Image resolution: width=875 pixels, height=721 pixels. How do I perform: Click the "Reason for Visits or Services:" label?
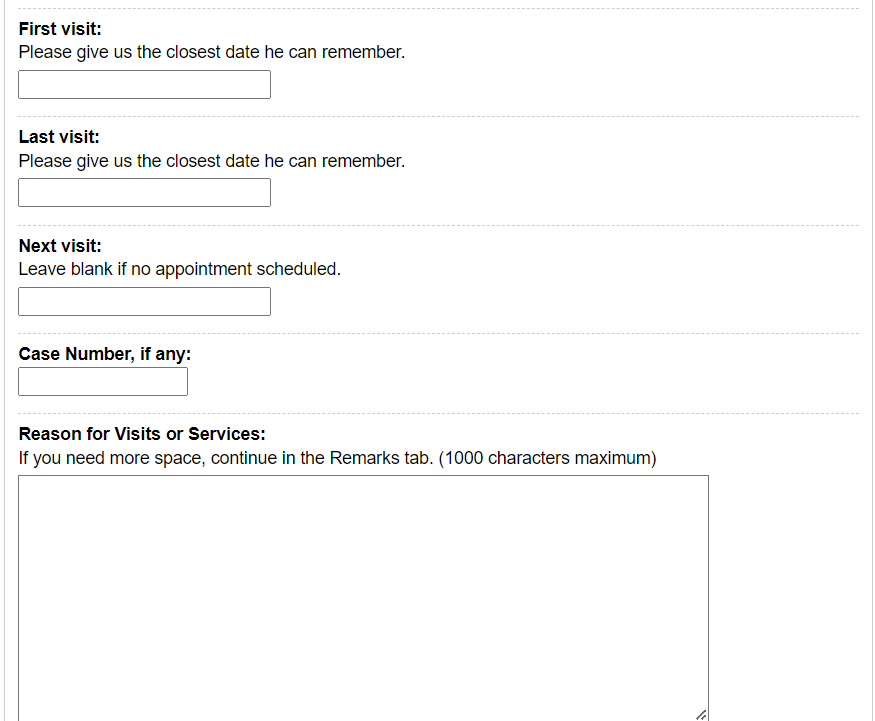point(142,434)
